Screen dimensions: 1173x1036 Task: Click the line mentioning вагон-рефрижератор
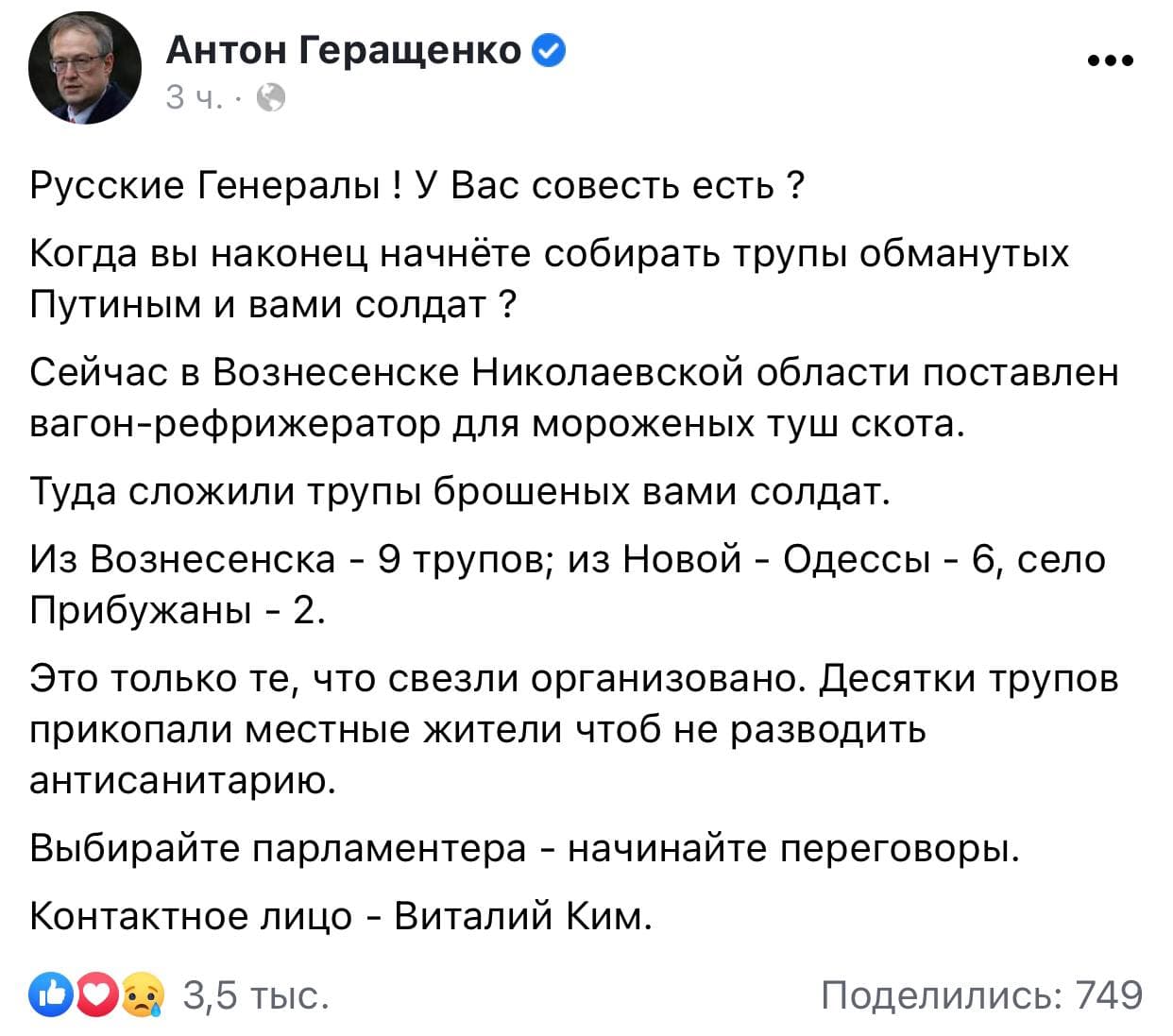498,425
